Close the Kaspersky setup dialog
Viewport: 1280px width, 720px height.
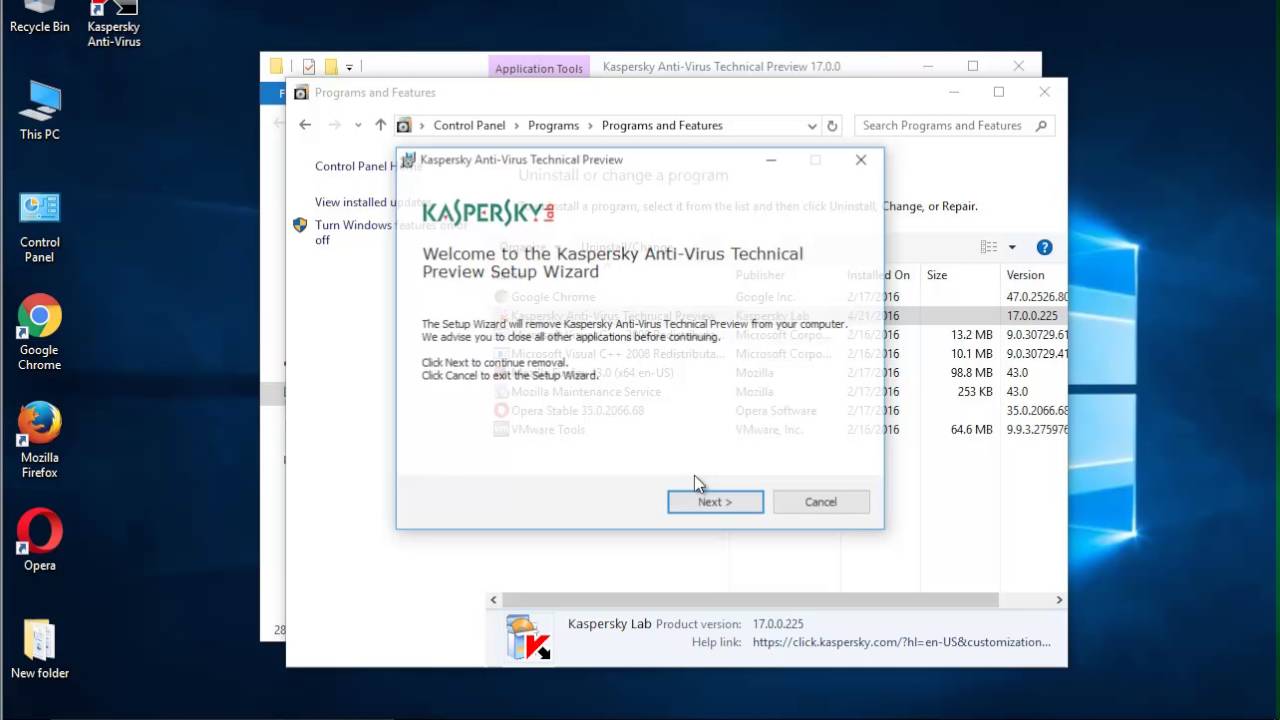[x=861, y=160]
